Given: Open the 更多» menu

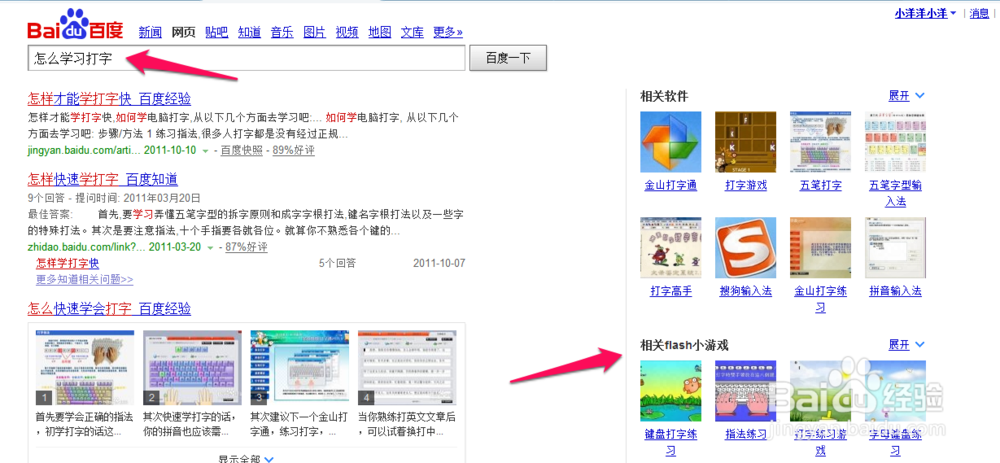Looking at the screenshot, I should tap(448, 32).
